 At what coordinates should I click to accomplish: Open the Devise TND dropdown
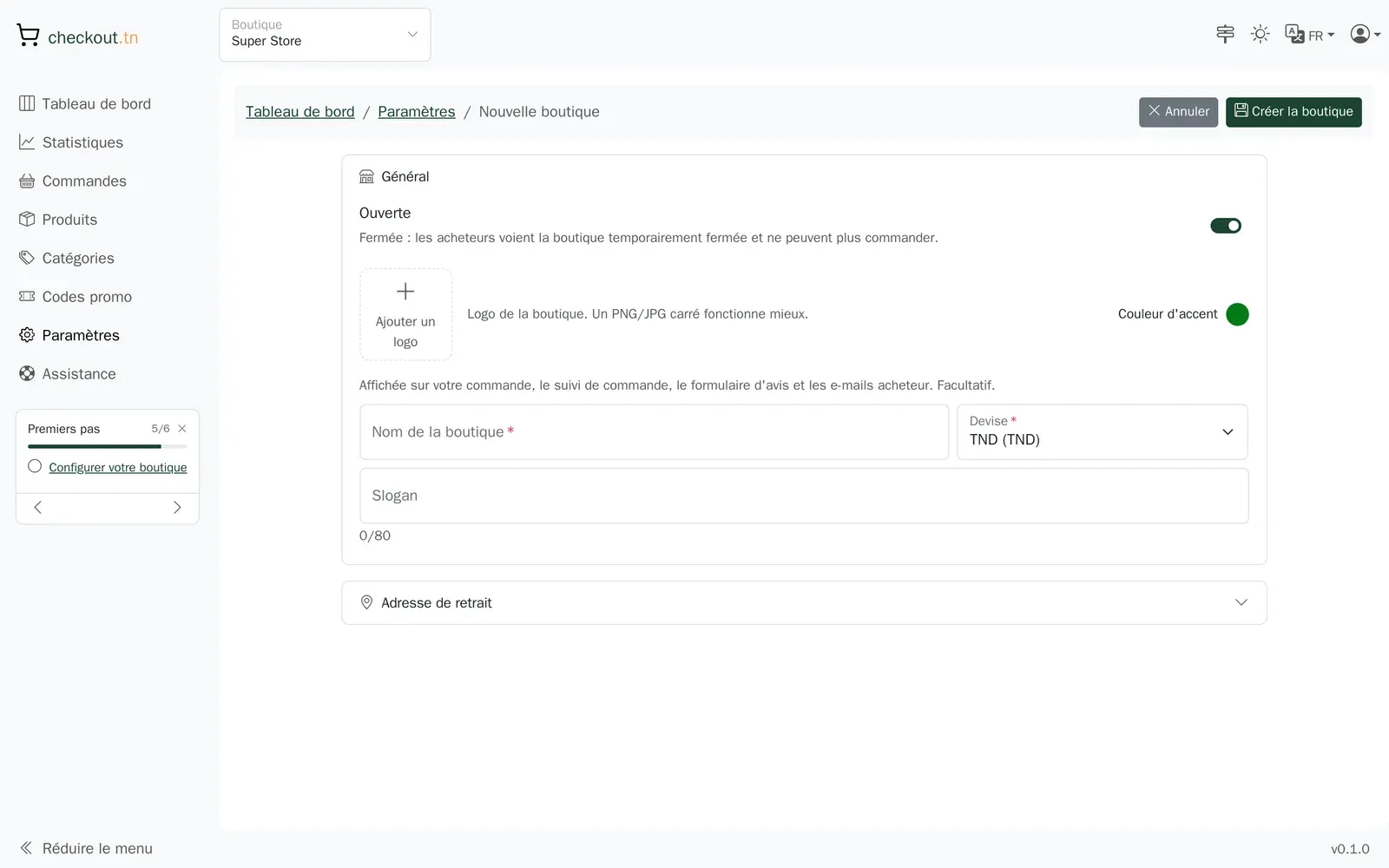(1103, 432)
